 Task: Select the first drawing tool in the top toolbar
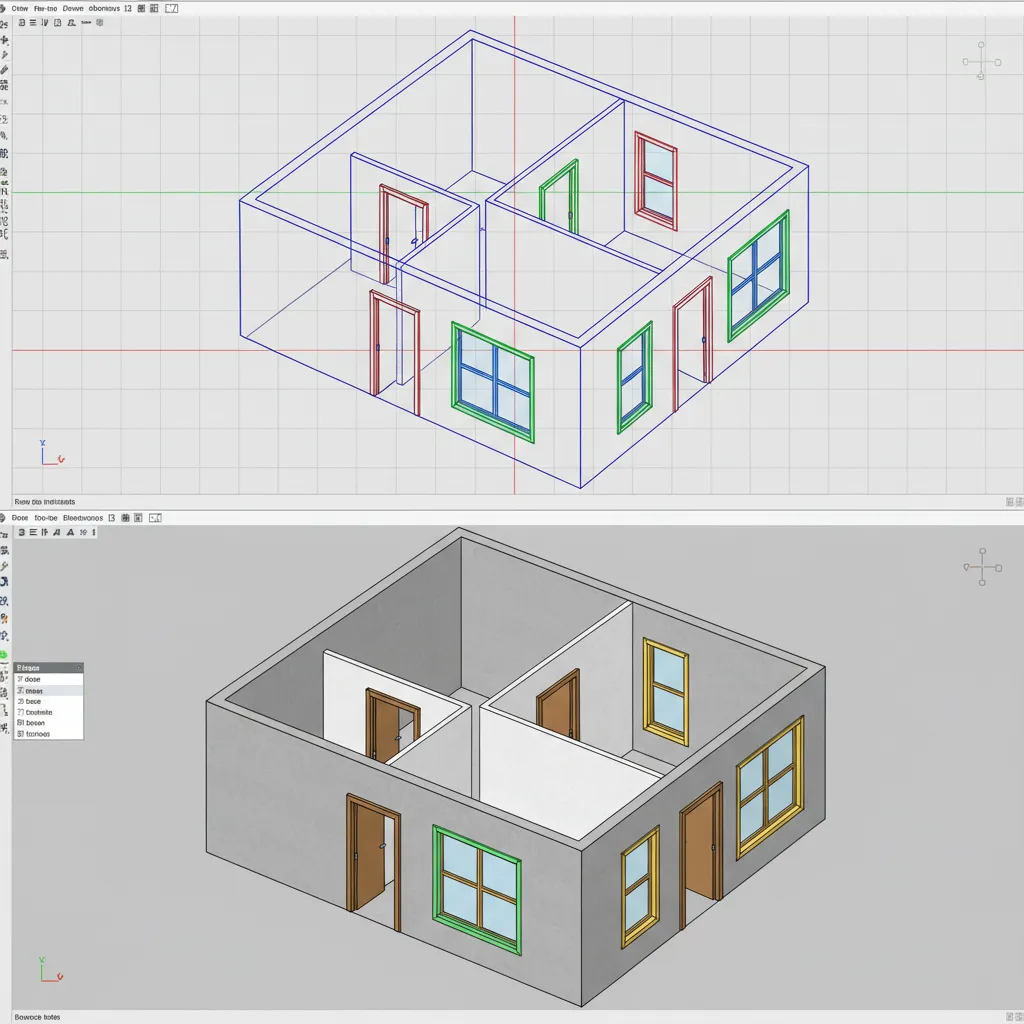[x=22, y=23]
